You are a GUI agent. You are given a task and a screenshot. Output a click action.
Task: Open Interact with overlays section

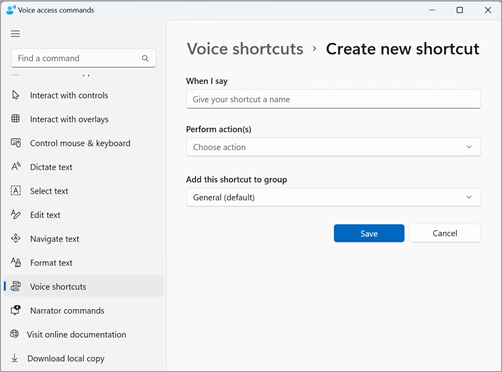click(84, 119)
